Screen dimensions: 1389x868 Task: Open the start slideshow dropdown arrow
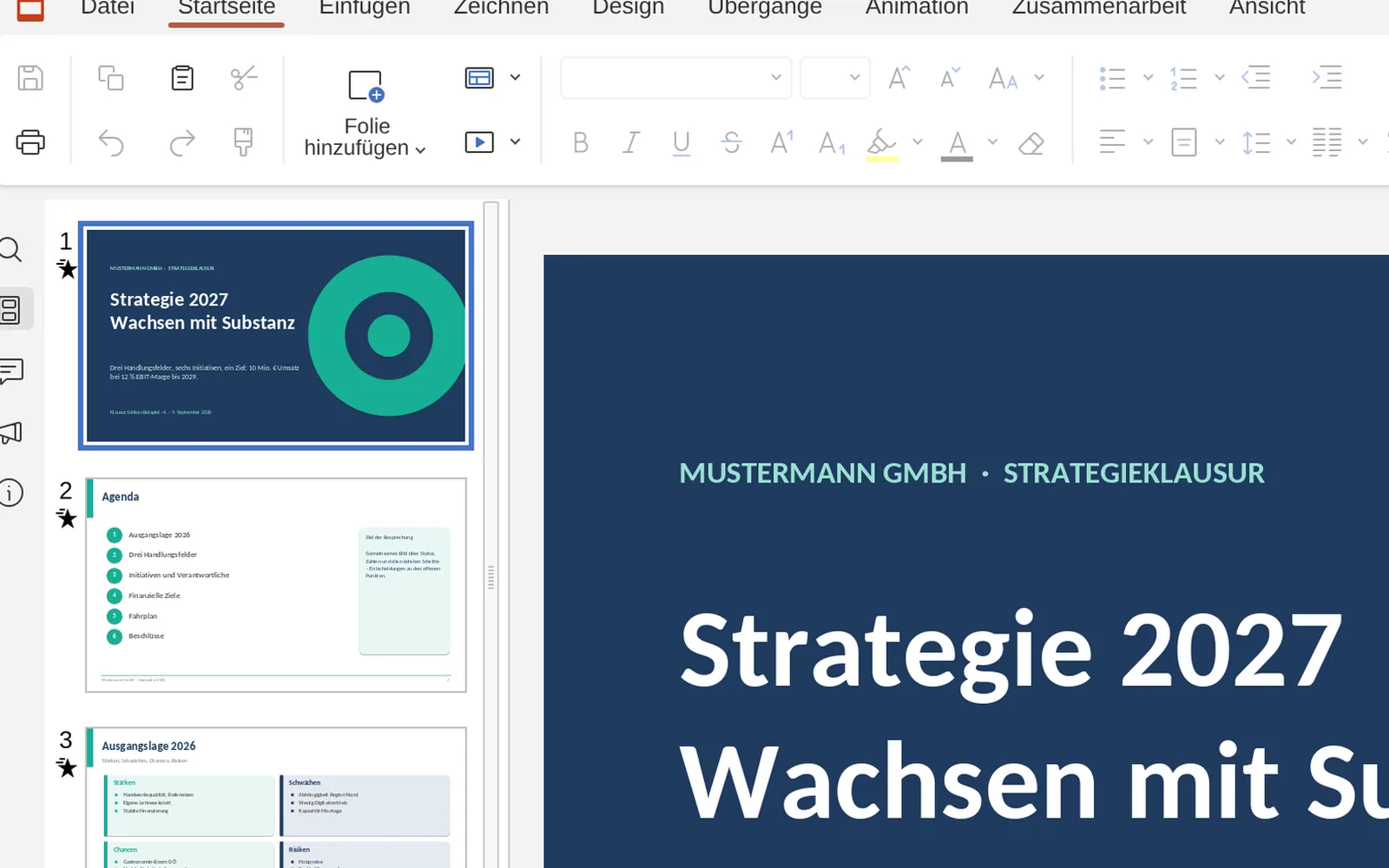tap(516, 142)
